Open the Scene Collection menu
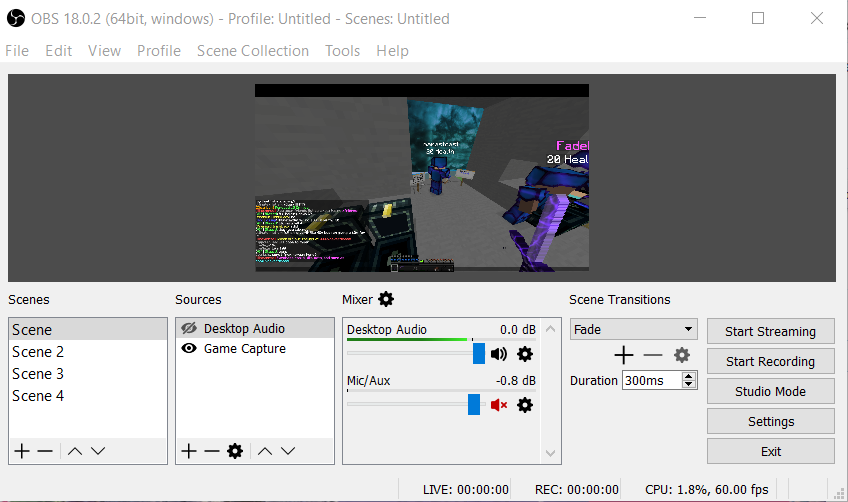The width and height of the screenshot is (848, 502). (253, 51)
